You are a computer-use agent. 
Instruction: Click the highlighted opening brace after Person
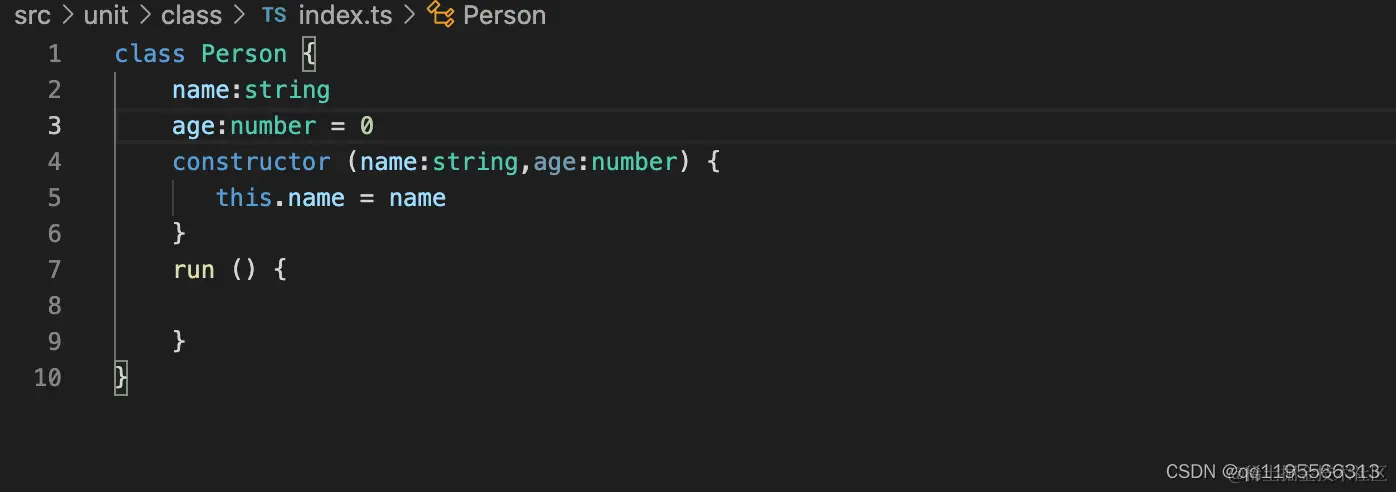[x=309, y=54]
